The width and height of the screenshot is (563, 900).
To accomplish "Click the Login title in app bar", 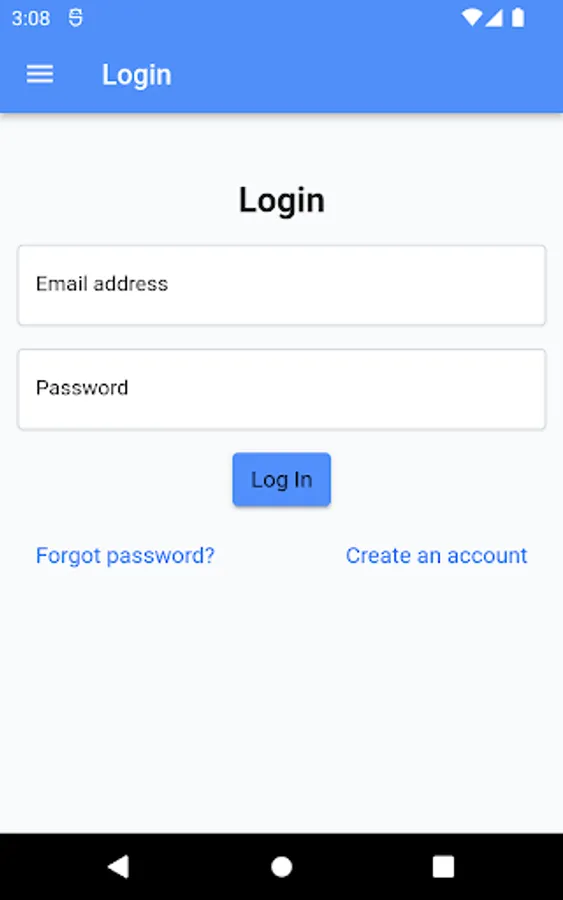I will [137, 75].
